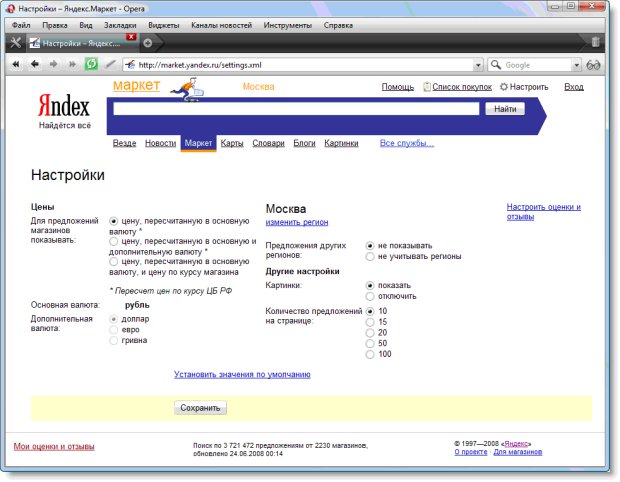Switch to the Новости service tab
This screenshot has height=482, width=620.
[x=161, y=143]
